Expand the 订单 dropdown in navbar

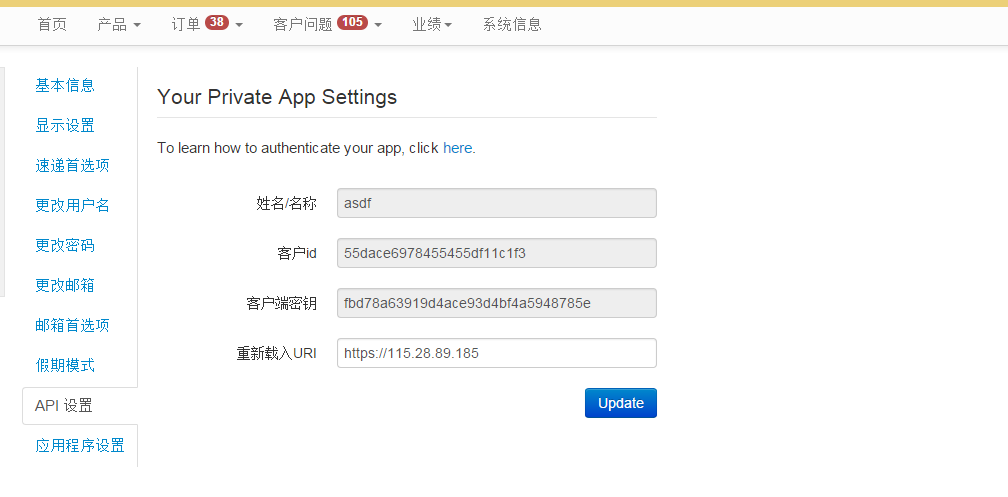tap(206, 25)
